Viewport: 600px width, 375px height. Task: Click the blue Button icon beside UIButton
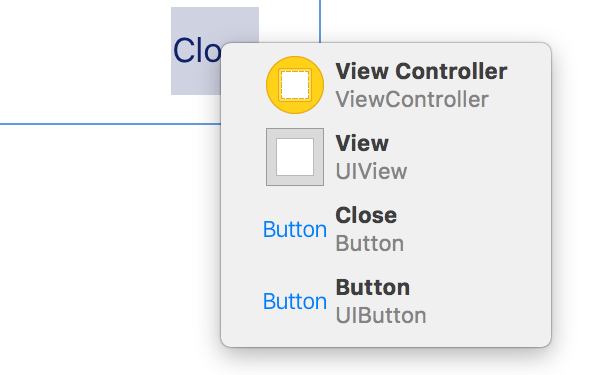295,301
